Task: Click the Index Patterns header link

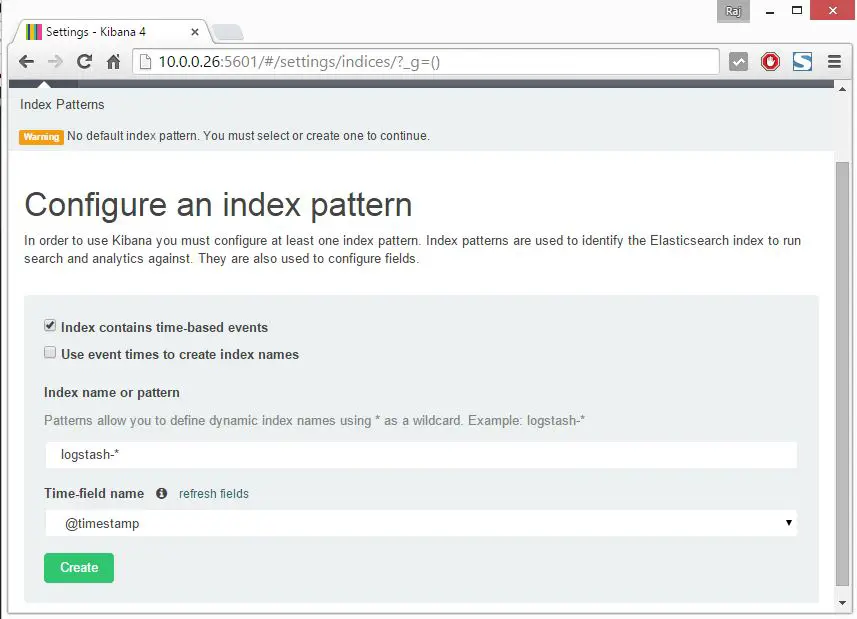Action: [x=62, y=104]
